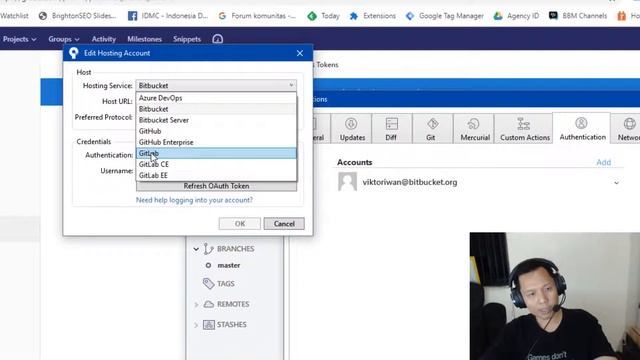Open the TAGS section
The width and height of the screenshot is (640, 360).
tap(225, 283)
